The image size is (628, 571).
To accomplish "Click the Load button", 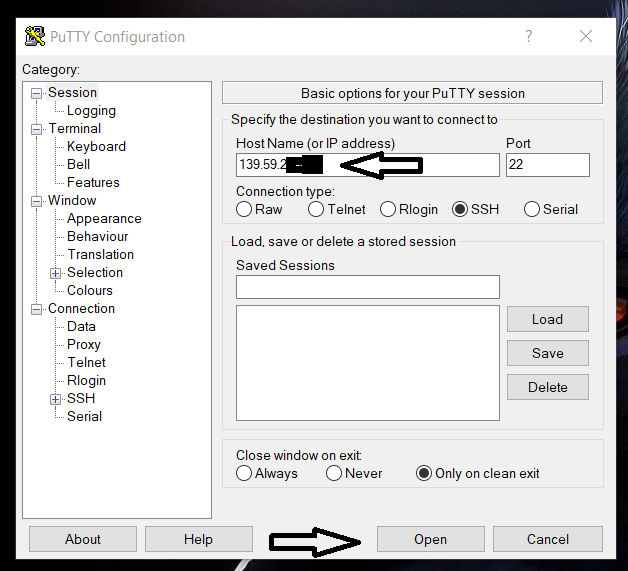I will pos(547,319).
